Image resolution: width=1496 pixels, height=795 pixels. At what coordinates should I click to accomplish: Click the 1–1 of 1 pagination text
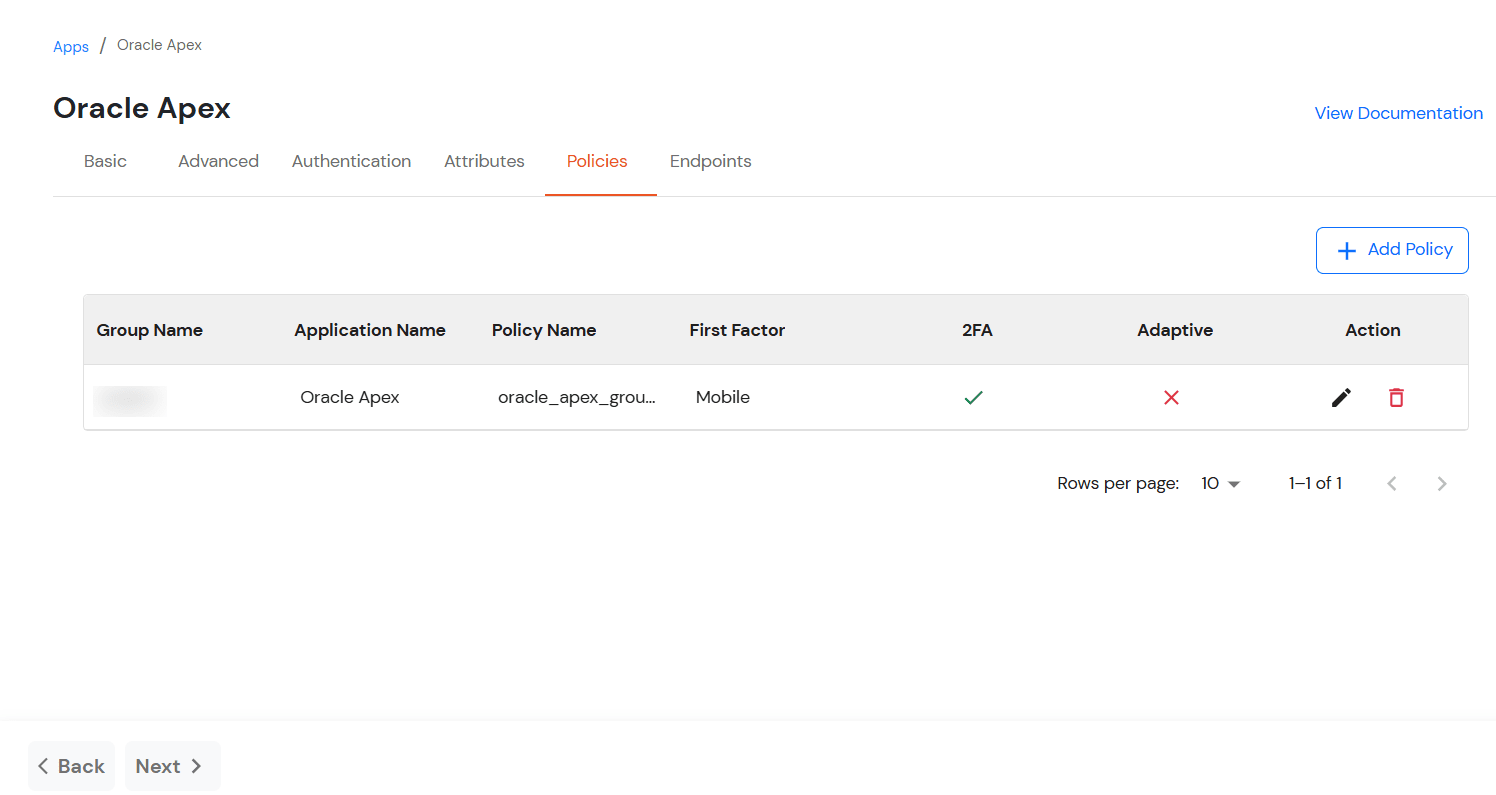tap(1315, 484)
